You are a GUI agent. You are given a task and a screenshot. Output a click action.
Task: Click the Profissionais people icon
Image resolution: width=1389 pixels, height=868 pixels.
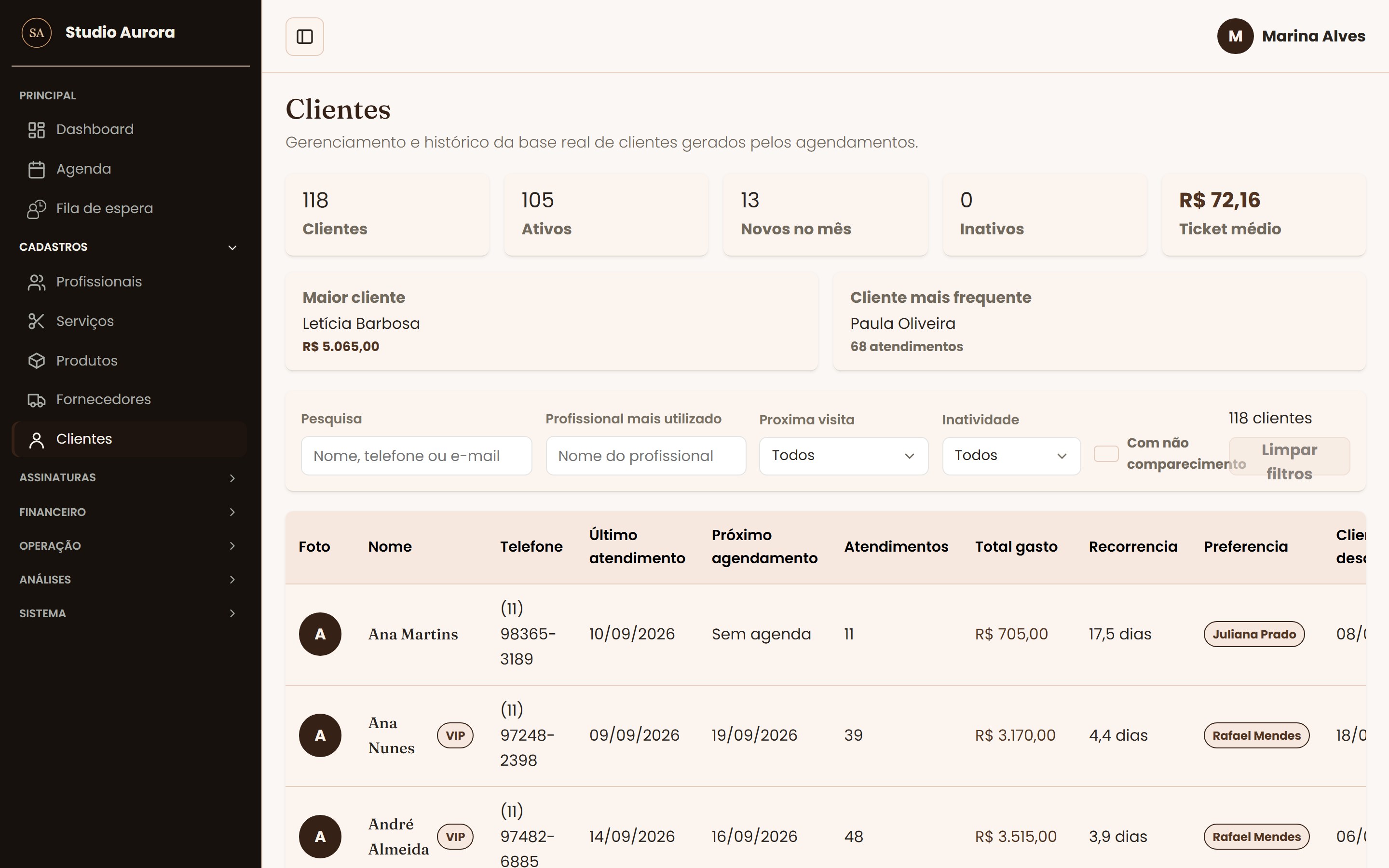[x=36, y=282]
